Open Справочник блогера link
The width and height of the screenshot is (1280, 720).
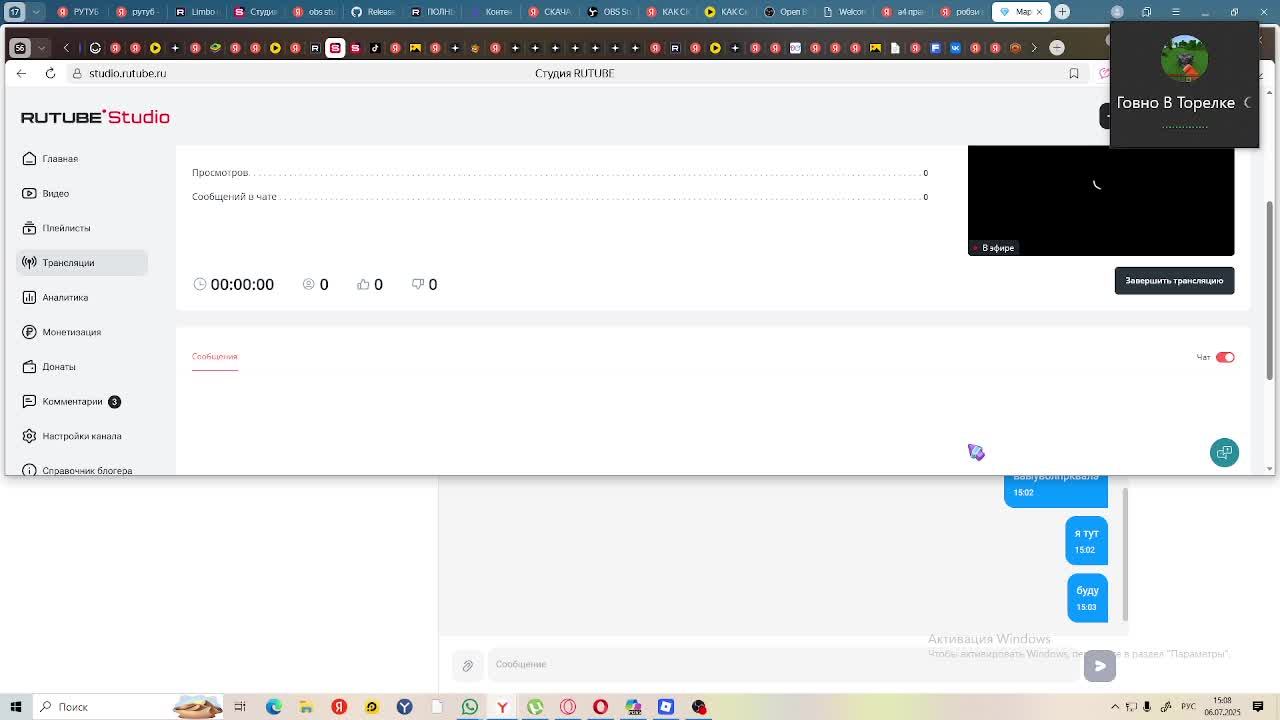[x=87, y=470]
